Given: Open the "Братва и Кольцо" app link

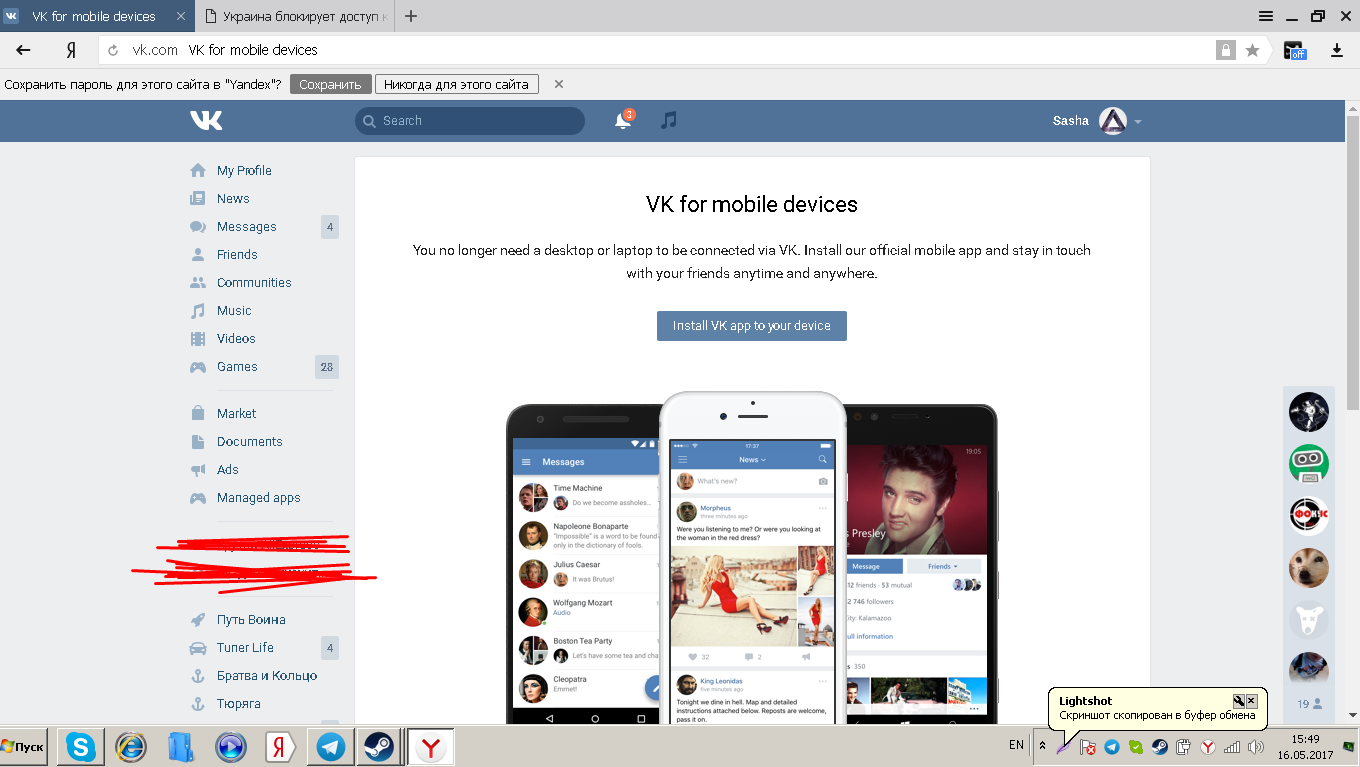Looking at the screenshot, I should click(267, 675).
